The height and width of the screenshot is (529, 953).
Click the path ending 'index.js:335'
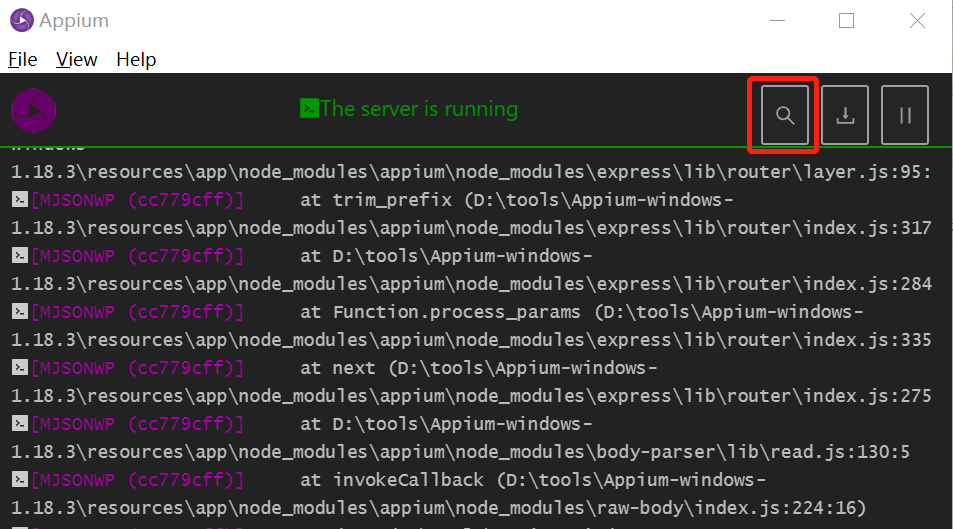471,340
